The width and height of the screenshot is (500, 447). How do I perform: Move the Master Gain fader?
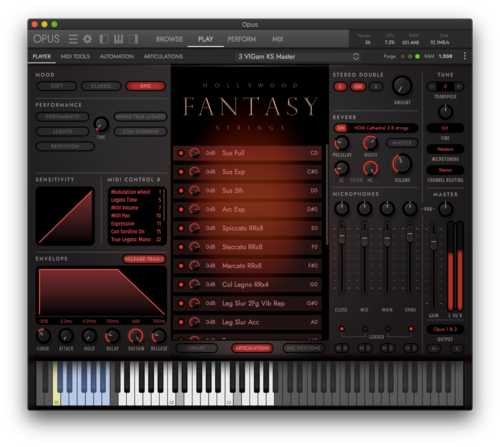pos(433,242)
